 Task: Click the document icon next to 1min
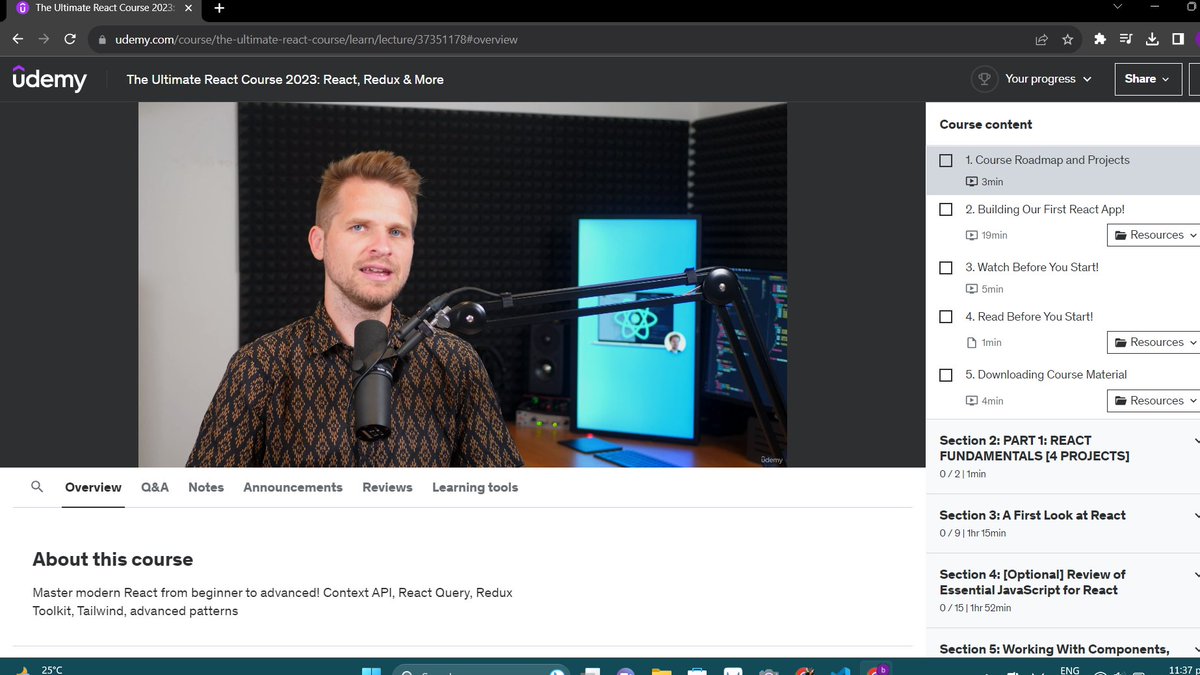pyautogui.click(x=971, y=342)
